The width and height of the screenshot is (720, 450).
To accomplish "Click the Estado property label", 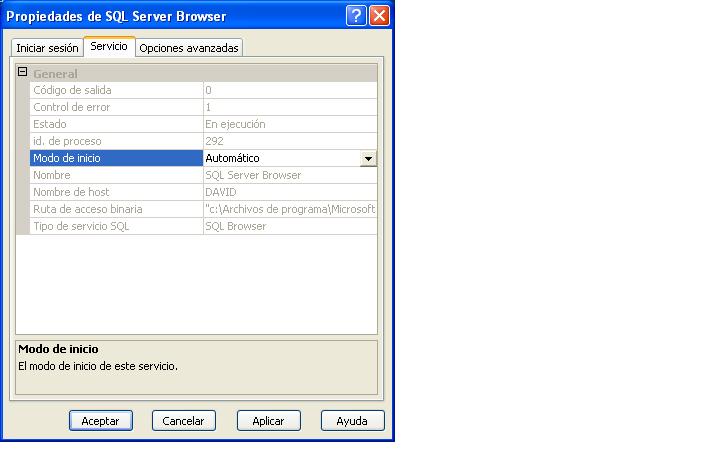I will click(x=50, y=124).
